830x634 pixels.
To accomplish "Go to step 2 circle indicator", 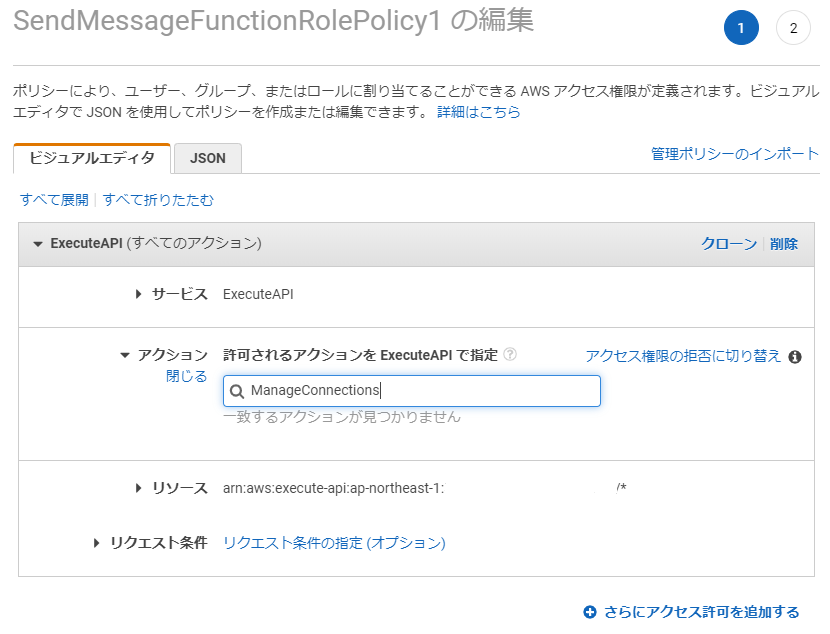I will 793,28.
